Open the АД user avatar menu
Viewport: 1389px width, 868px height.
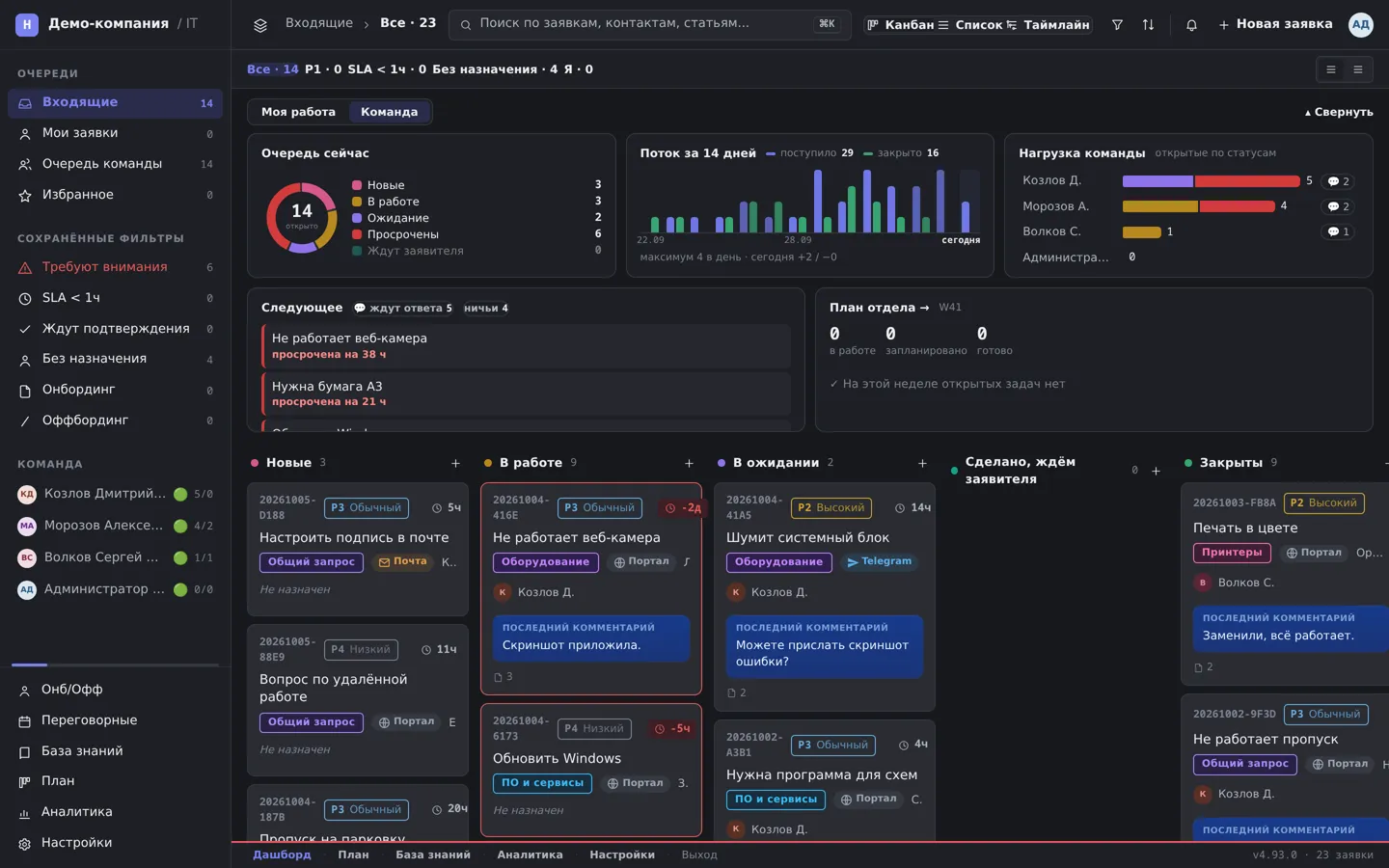click(1361, 25)
